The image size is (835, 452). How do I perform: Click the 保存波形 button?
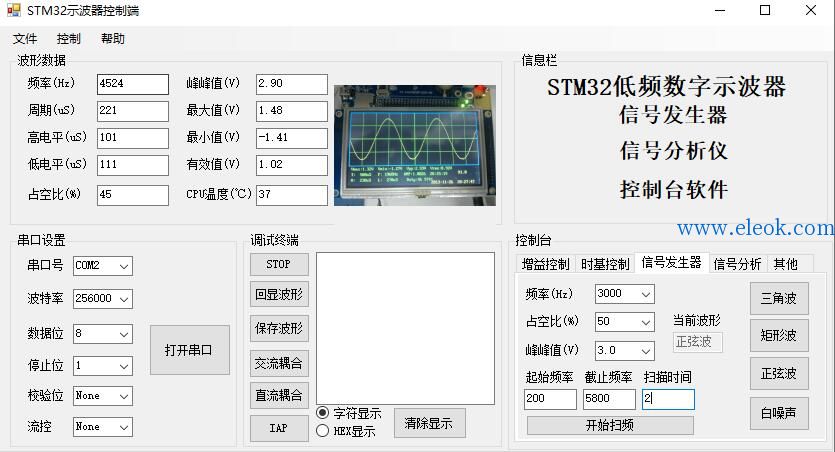[279, 328]
